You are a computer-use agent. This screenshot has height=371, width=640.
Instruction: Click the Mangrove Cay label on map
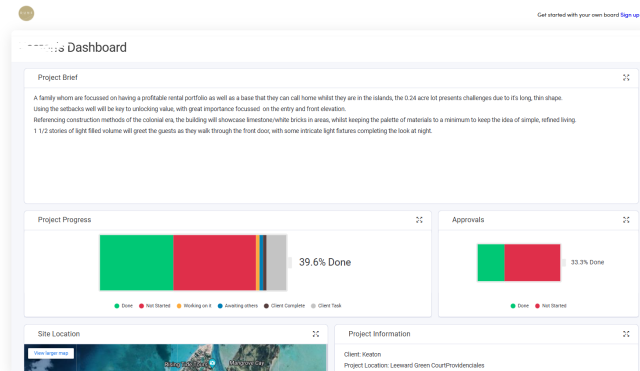[x=247, y=363]
